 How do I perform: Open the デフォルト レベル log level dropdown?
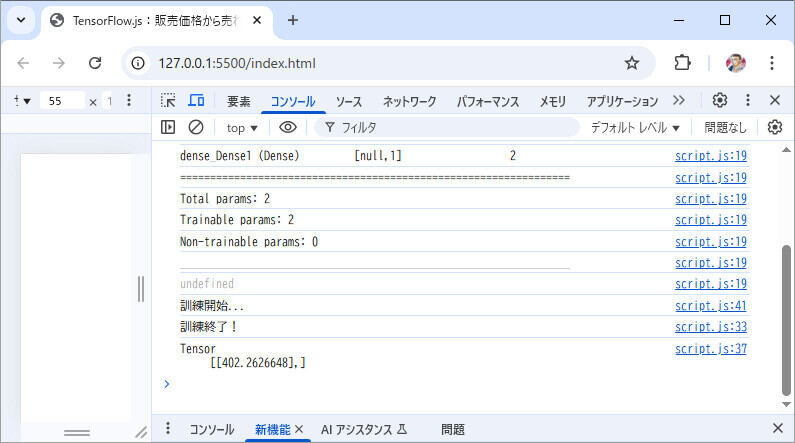[x=635, y=128]
